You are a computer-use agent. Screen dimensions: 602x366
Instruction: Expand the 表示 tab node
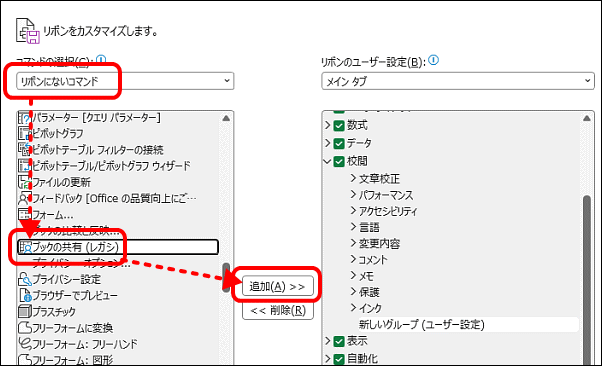click(327, 341)
